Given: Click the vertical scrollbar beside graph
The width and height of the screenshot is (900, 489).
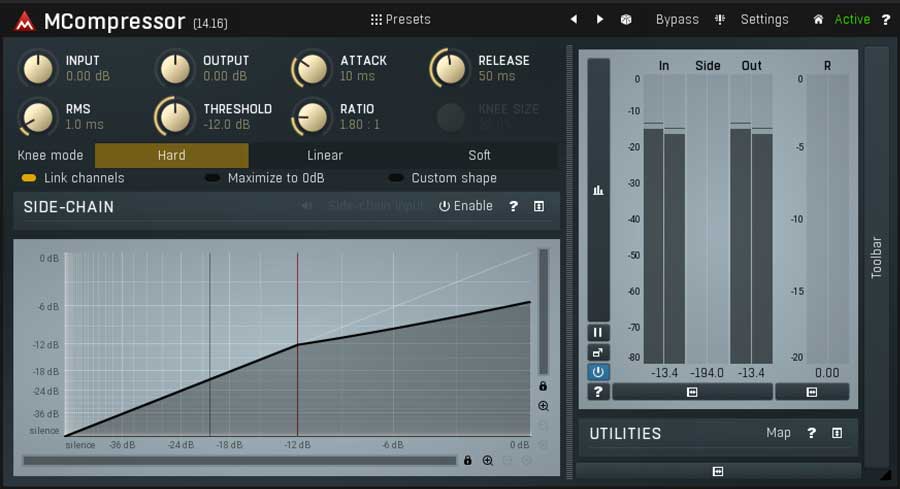Looking at the screenshot, I should (543, 312).
